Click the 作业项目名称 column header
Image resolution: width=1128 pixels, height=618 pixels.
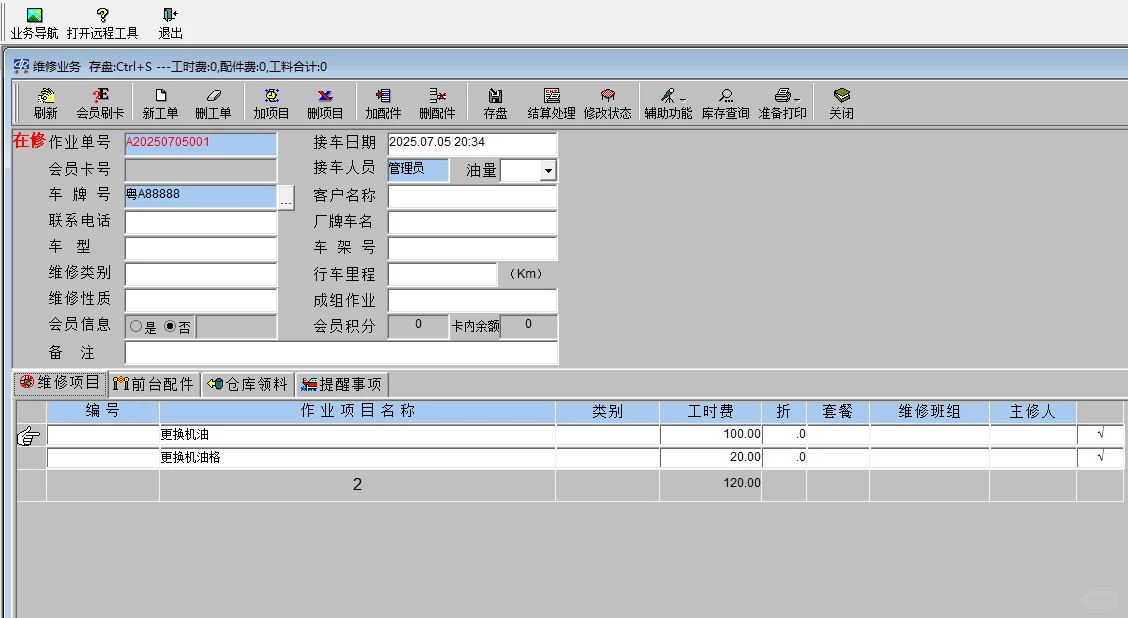click(x=358, y=412)
